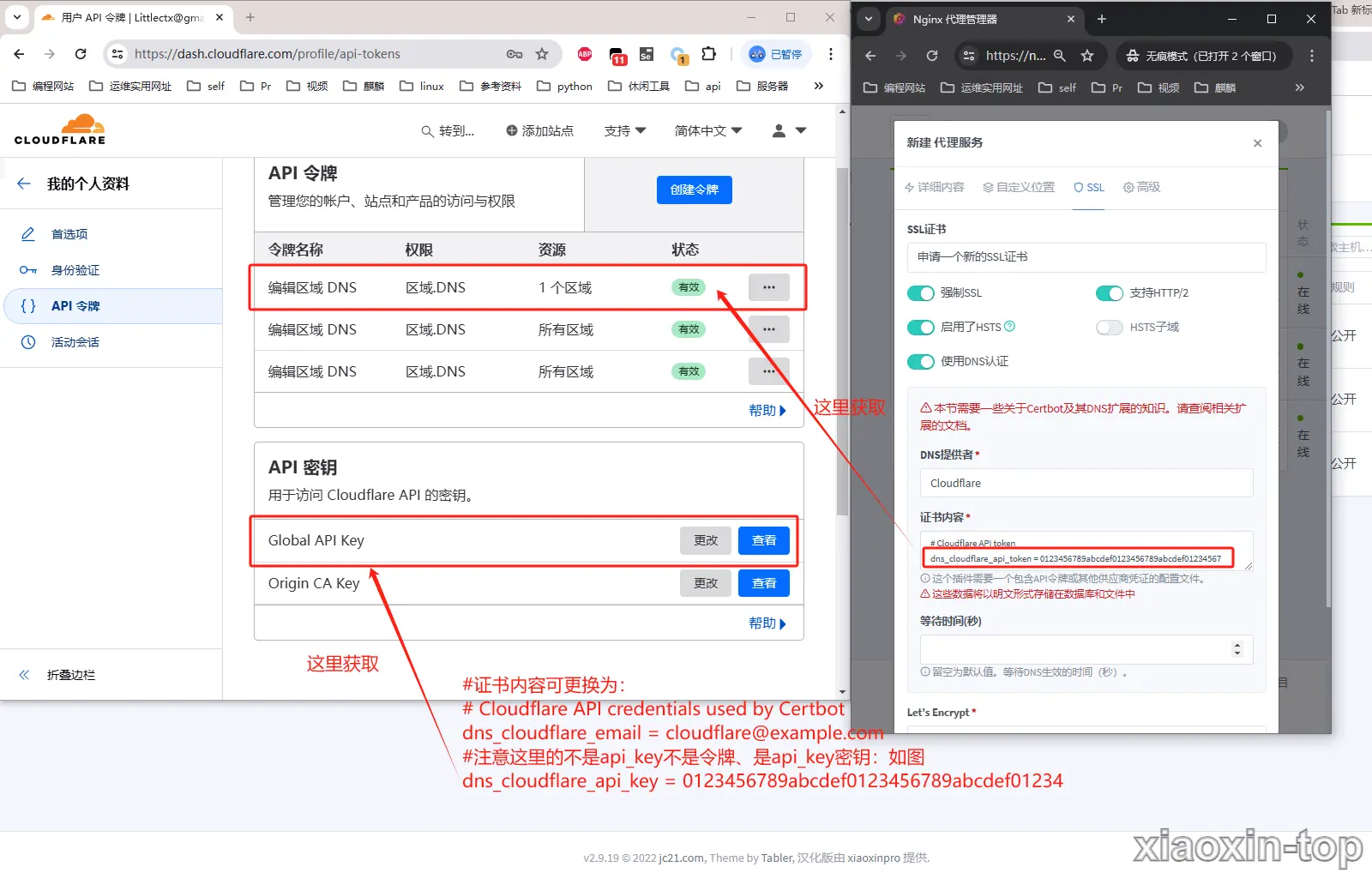The height and width of the screenshot is (873, 1372).
Task: Open the 简体中文 language dropdown
Action: pyautogui.click(x=707, y=130)
